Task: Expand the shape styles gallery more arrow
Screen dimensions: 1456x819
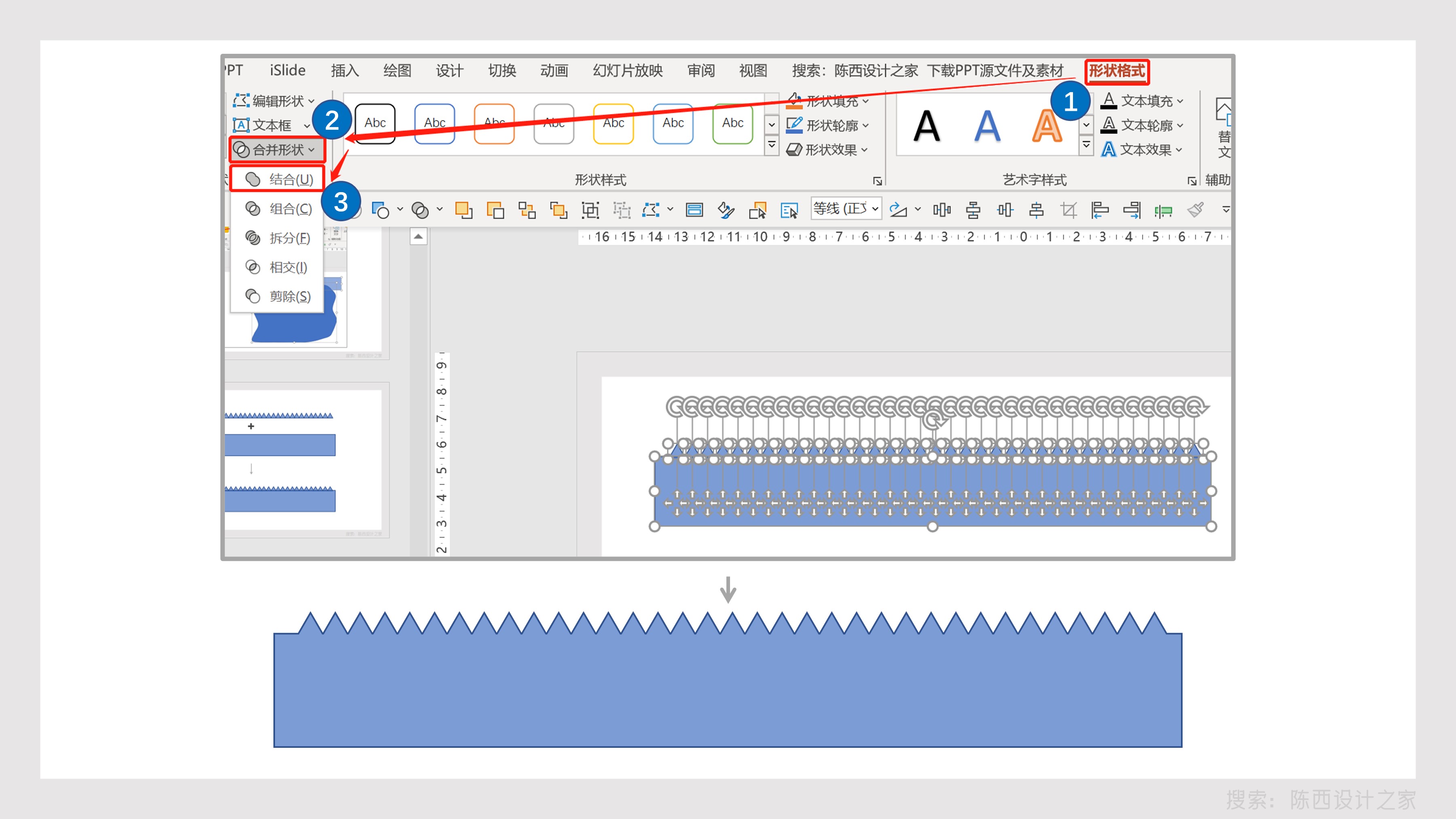Action: pyautogui.click(x=772, y=146)
